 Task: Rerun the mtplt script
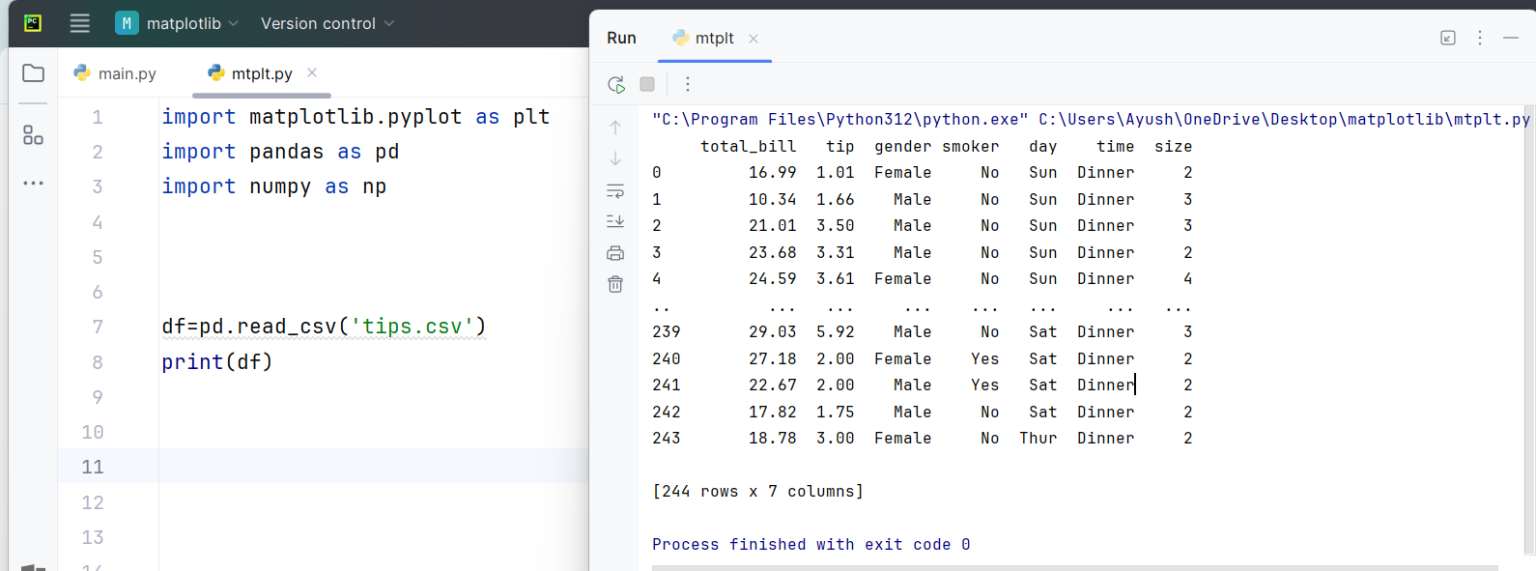(616, 84)
